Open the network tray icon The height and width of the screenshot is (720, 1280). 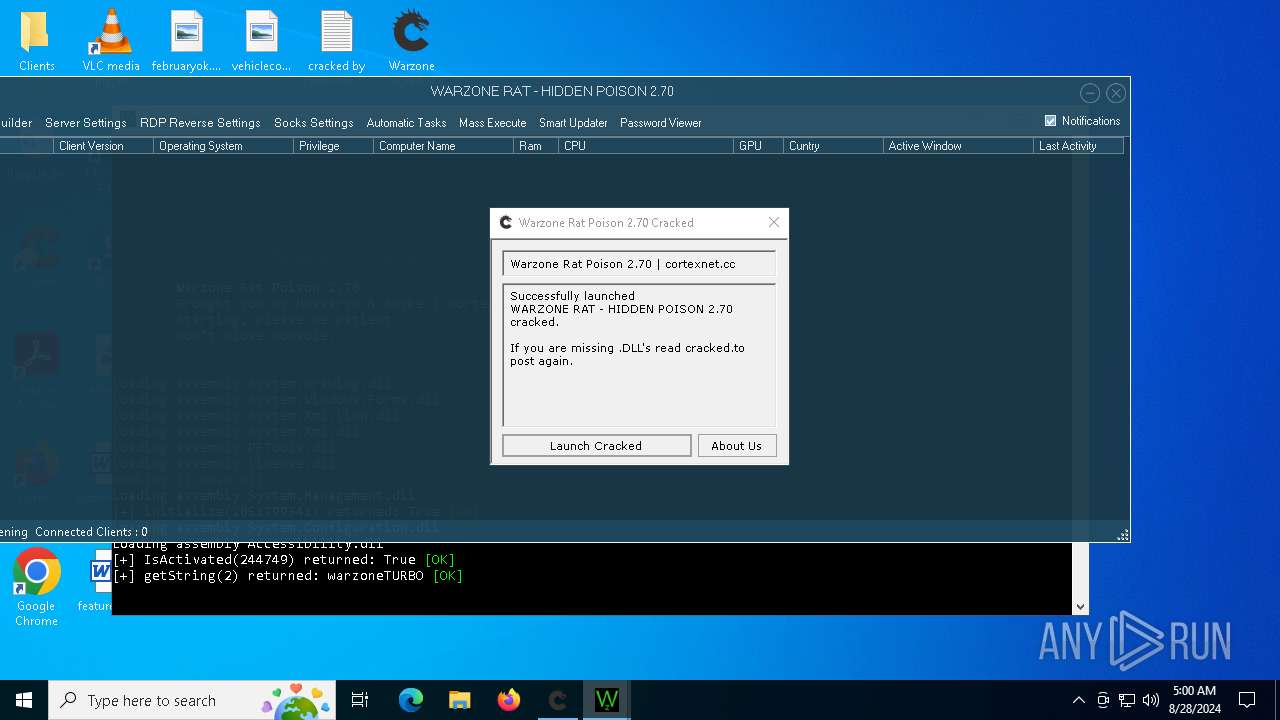coord(1127,700)
